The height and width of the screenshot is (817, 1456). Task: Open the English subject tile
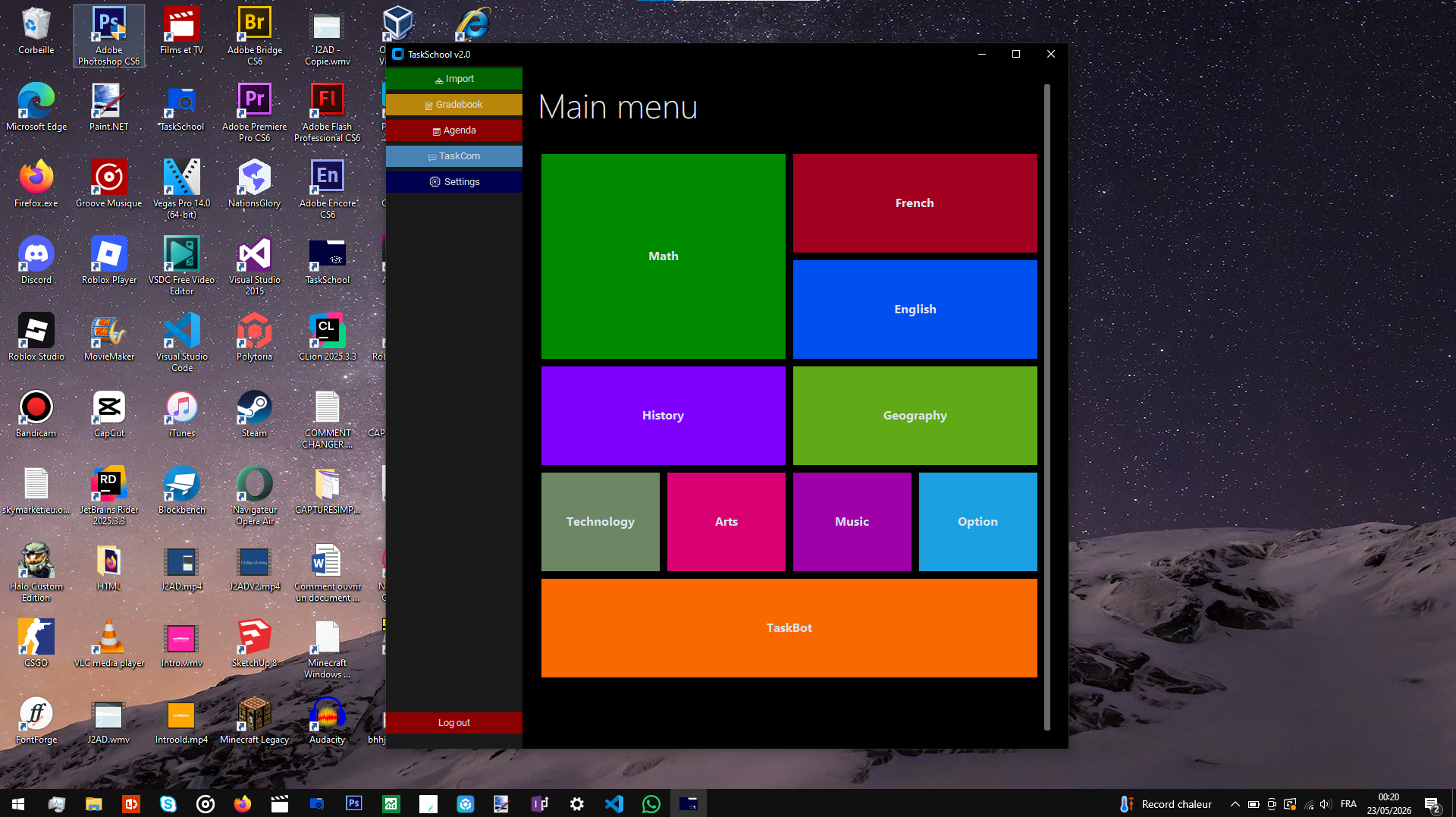pyautogui.click(x=915, y=310)
